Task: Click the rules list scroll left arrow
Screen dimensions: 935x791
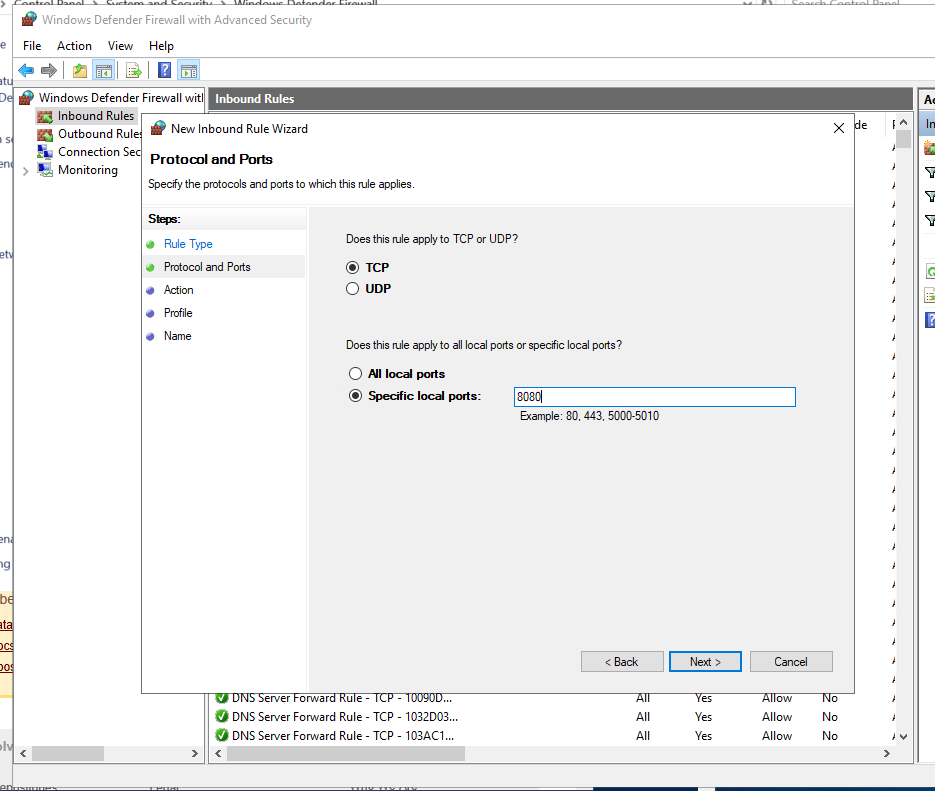Action: pyautogui.click(x=218, y=753)
